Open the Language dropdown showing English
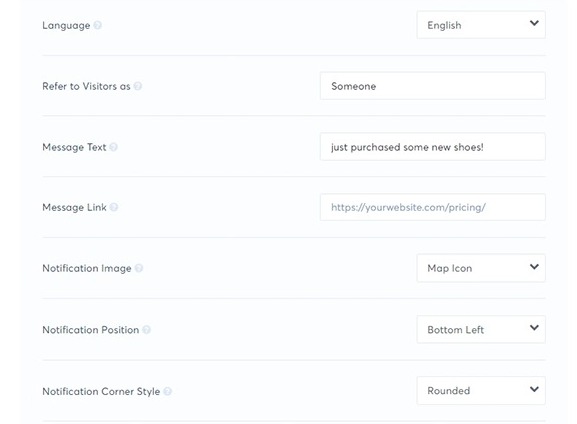Screen dimensions: 577x424 tap(481, 25)
